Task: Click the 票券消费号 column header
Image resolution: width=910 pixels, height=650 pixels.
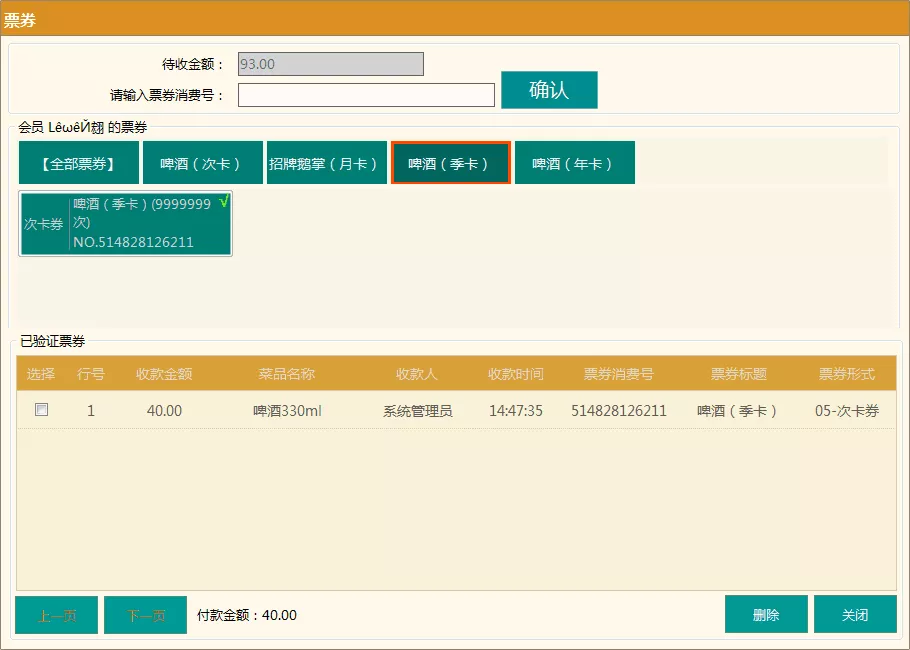Action: (618, 374)
